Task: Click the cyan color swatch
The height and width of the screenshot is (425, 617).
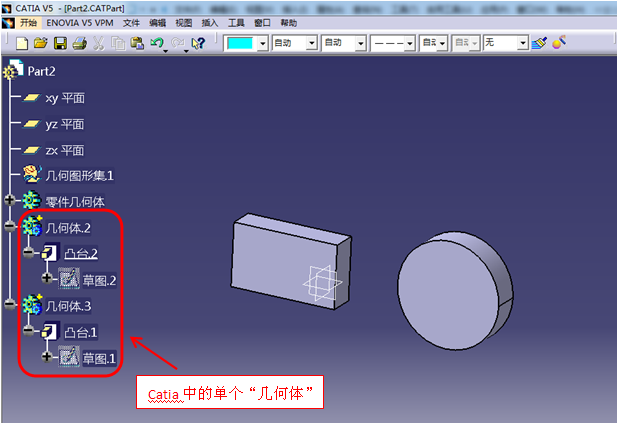Action: tap(240, 43)
